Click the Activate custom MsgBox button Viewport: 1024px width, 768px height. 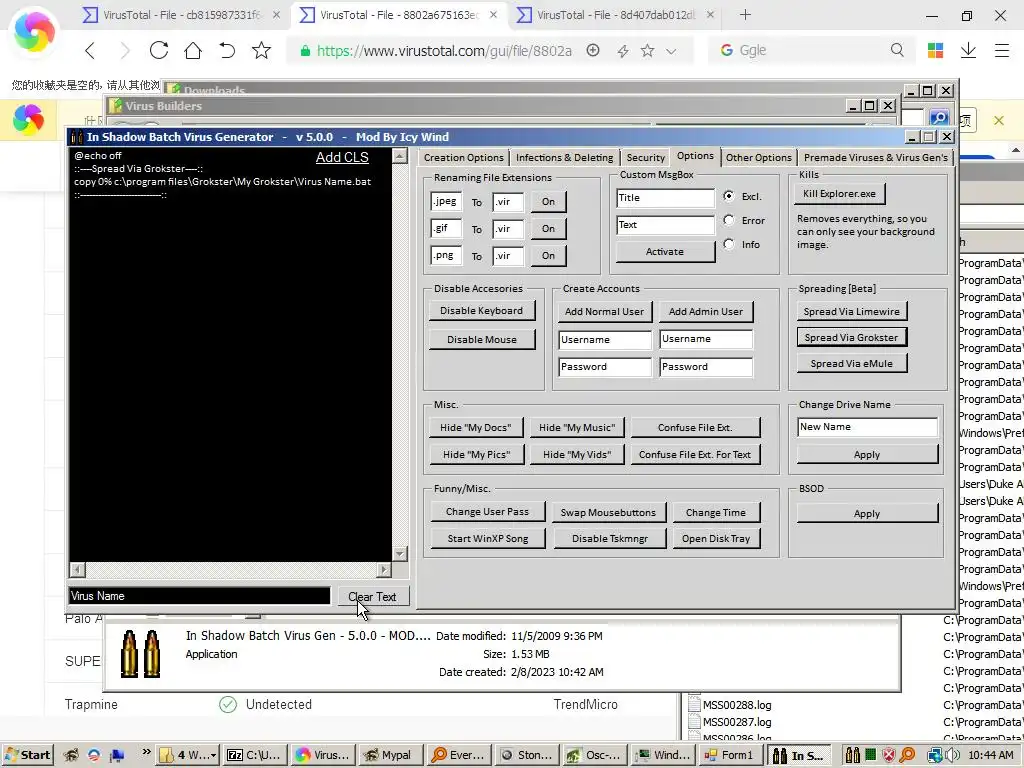pos(665,251)
